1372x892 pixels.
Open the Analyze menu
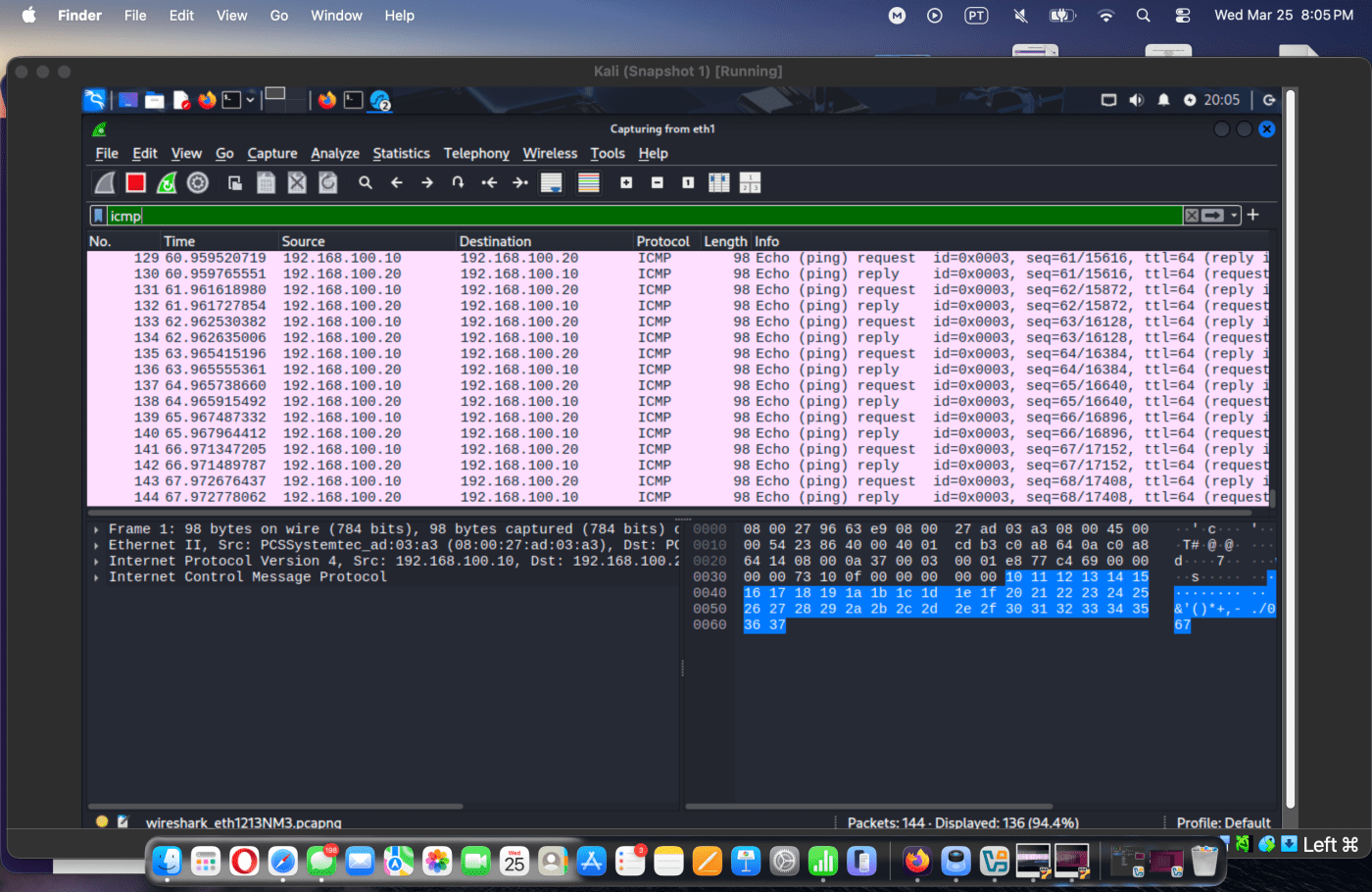click(x=335, y=154)
